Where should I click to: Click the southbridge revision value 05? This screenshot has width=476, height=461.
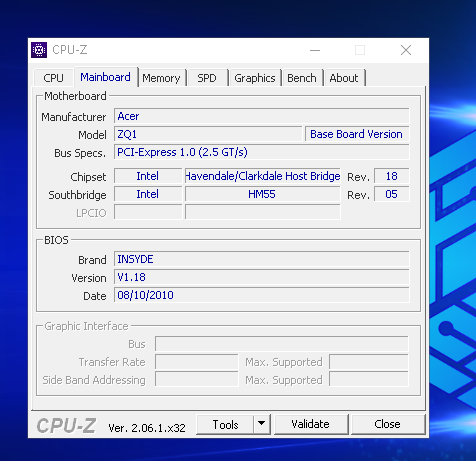click(x=392, y=194)
